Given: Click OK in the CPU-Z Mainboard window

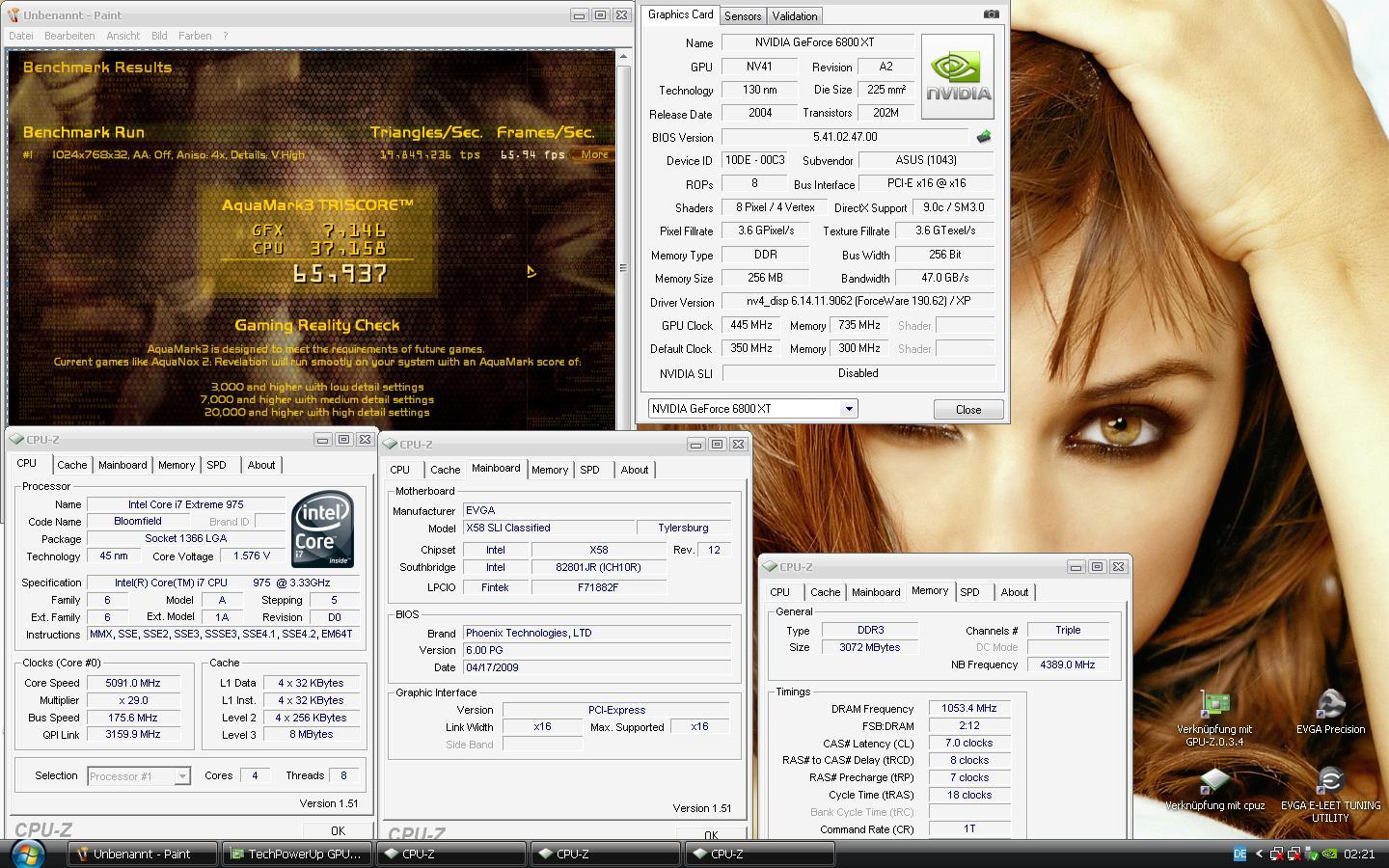Looking at the screenshot, I should 711,835.
